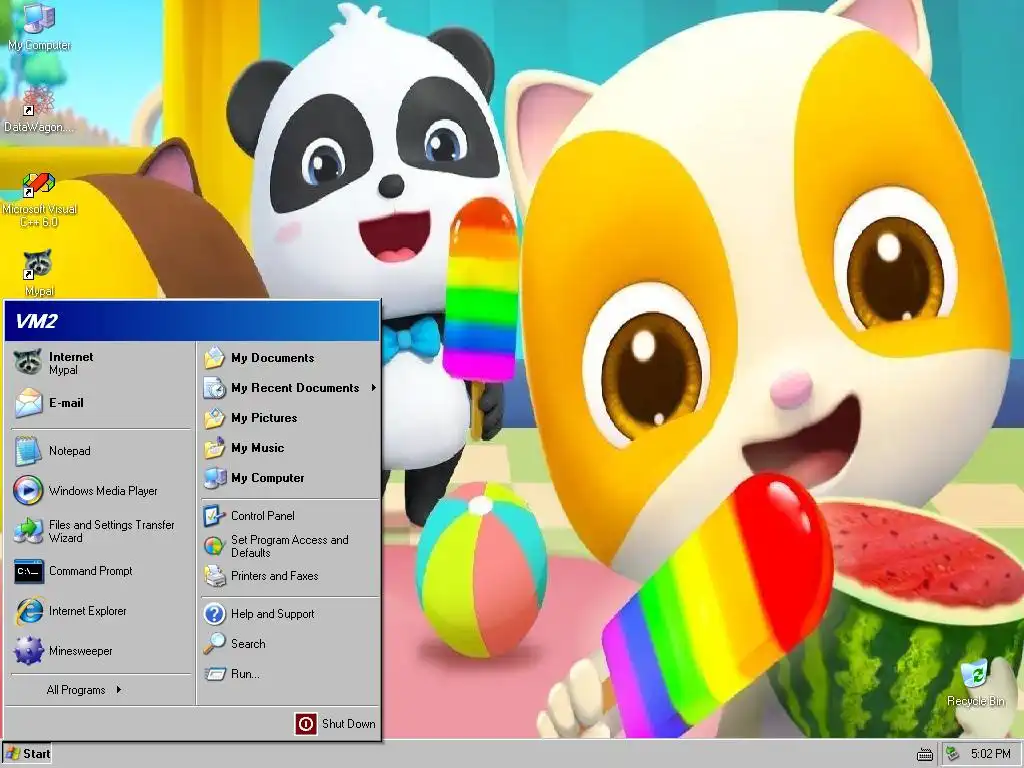Choose the E-mail entry

101,402
